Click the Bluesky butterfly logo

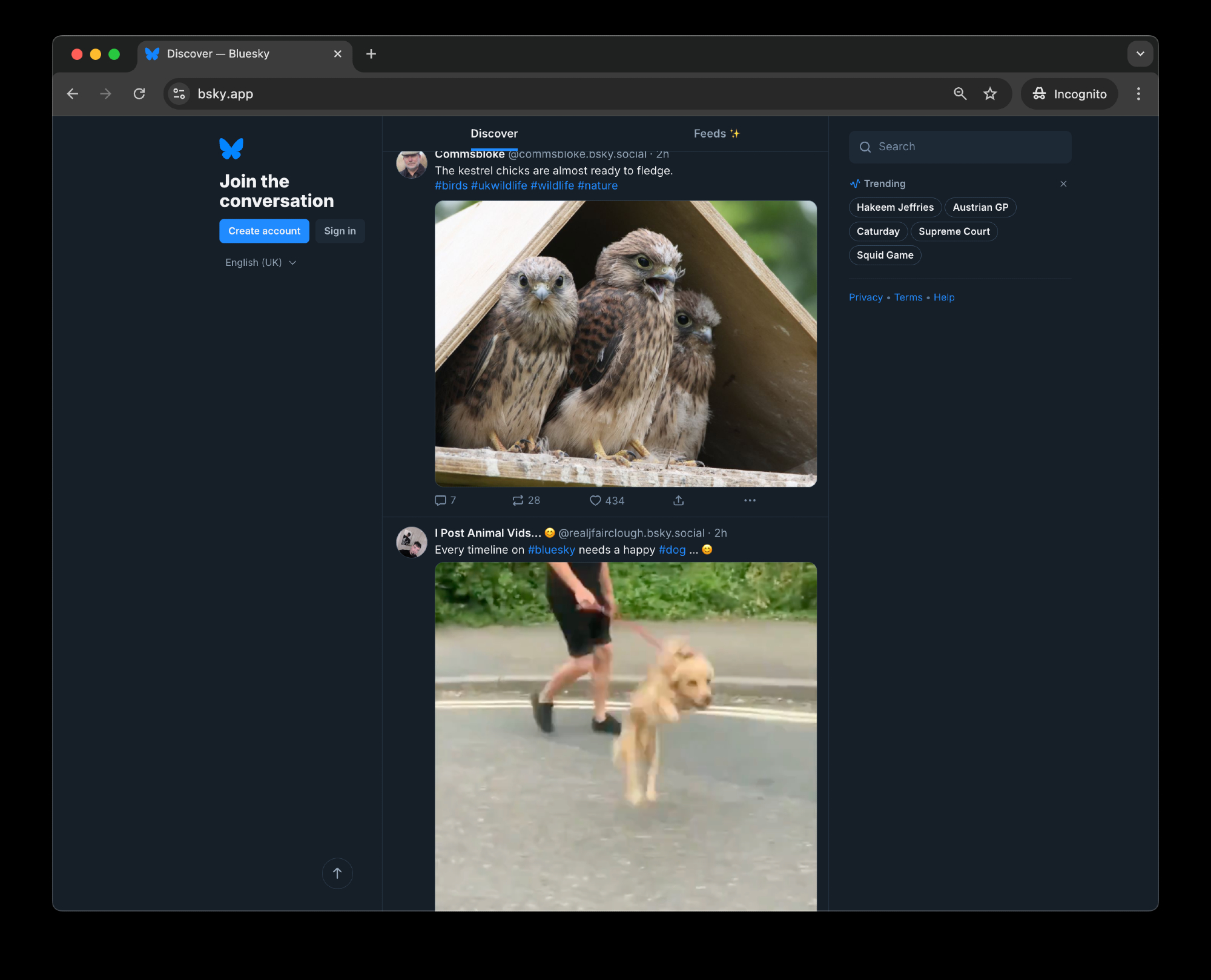coord(231,148)
